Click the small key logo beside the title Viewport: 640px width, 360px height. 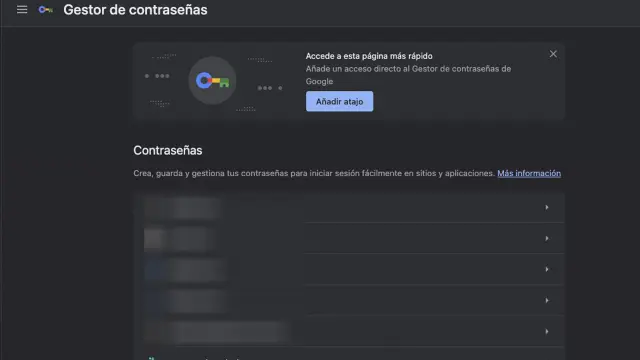45,10
